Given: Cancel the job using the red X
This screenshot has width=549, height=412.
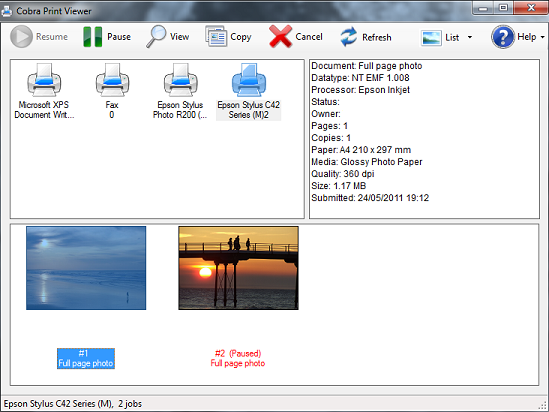Looking at the screenshot, I should (280, 36).
